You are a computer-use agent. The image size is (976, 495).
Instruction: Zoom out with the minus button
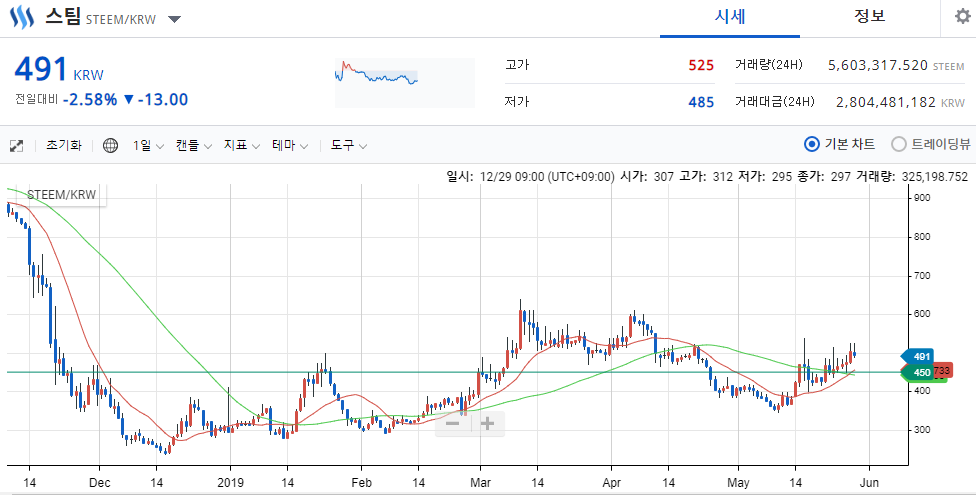(x=453, y=424)
